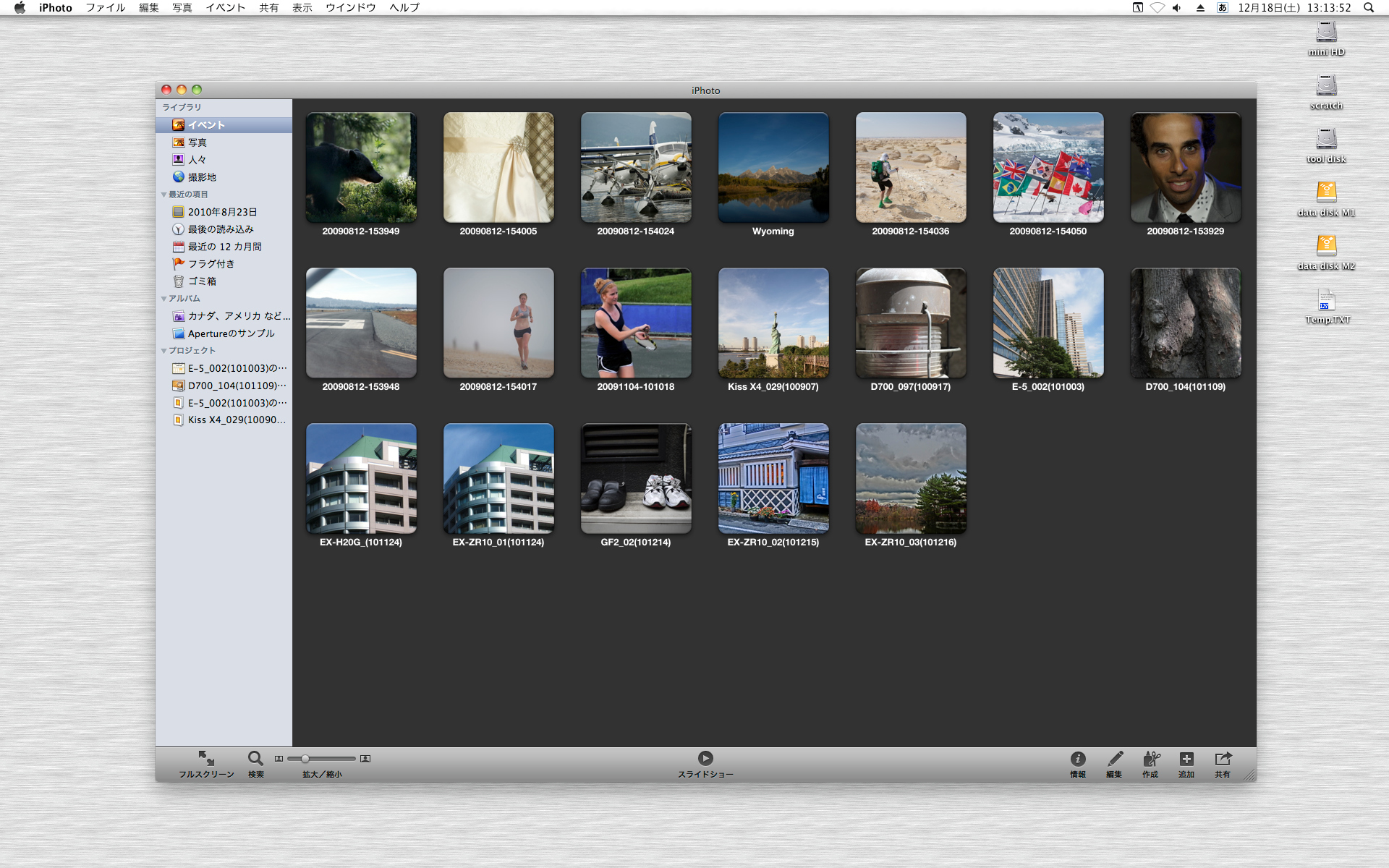Open the Share (共有) toolbar icon
The width and height of the screenshot is (1389, 868).
point(1223,759)
